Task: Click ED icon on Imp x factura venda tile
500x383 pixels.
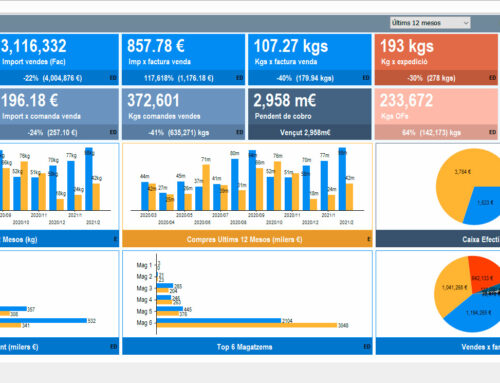Action: click(240, 78)
